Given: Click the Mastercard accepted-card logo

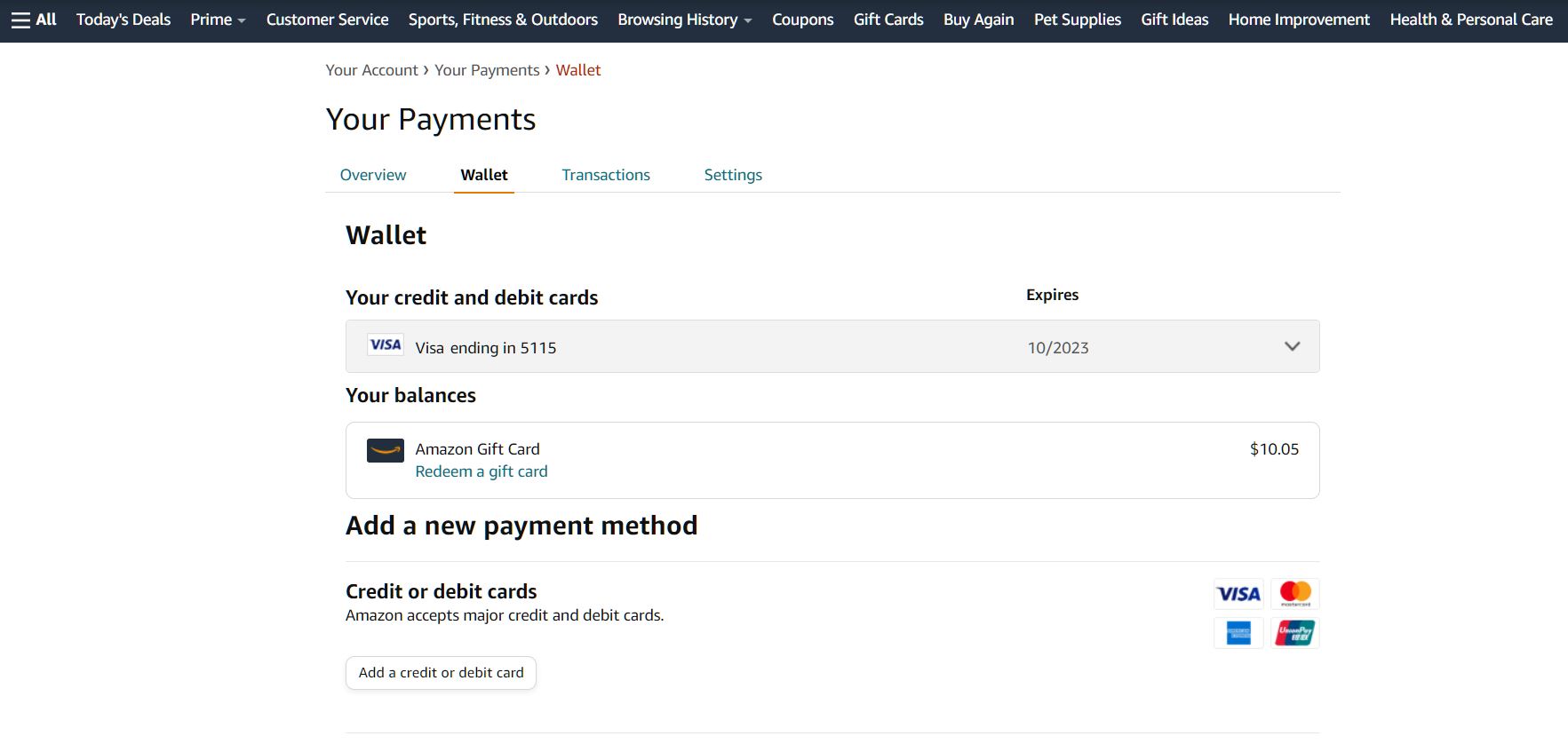Looking at the screenshot, I should coord(1295,594).
